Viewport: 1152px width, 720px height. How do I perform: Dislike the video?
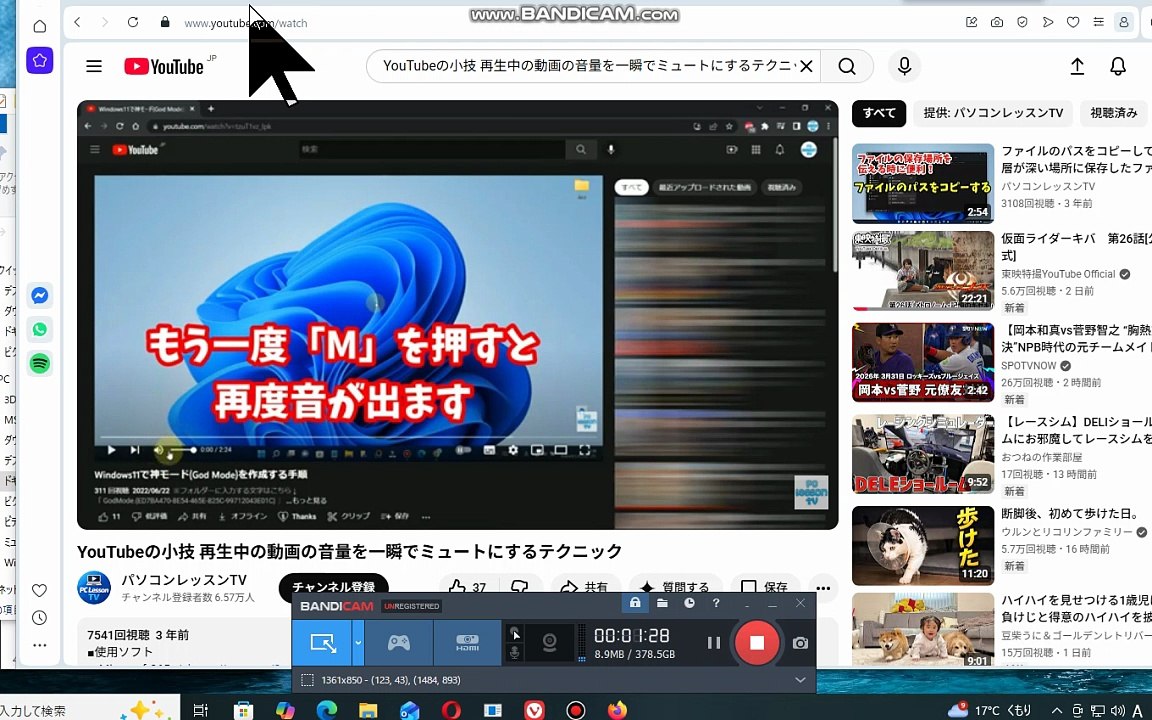tap(519, 587)
